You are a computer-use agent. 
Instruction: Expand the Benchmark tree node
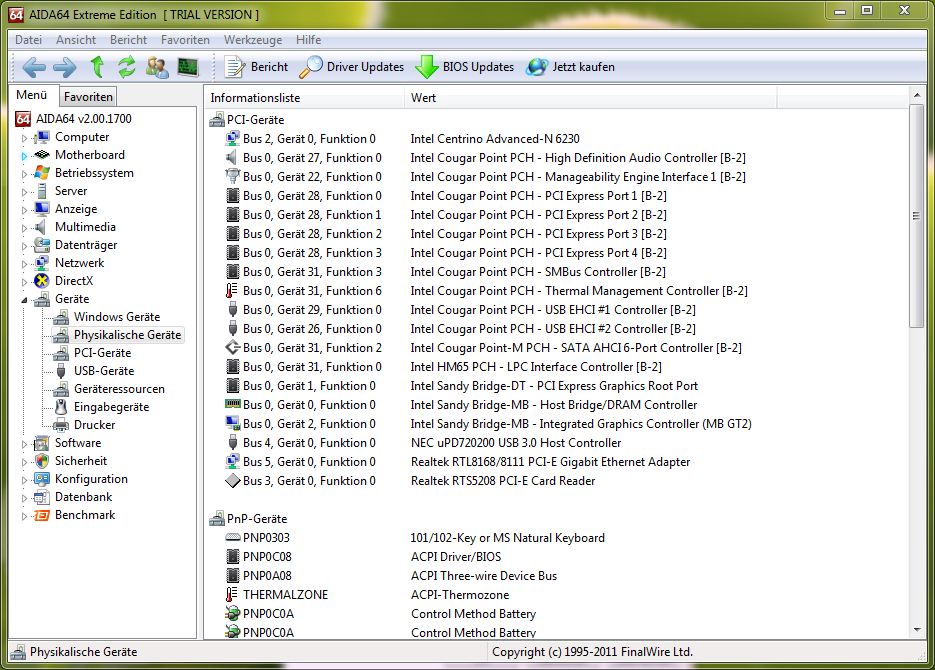24,516
